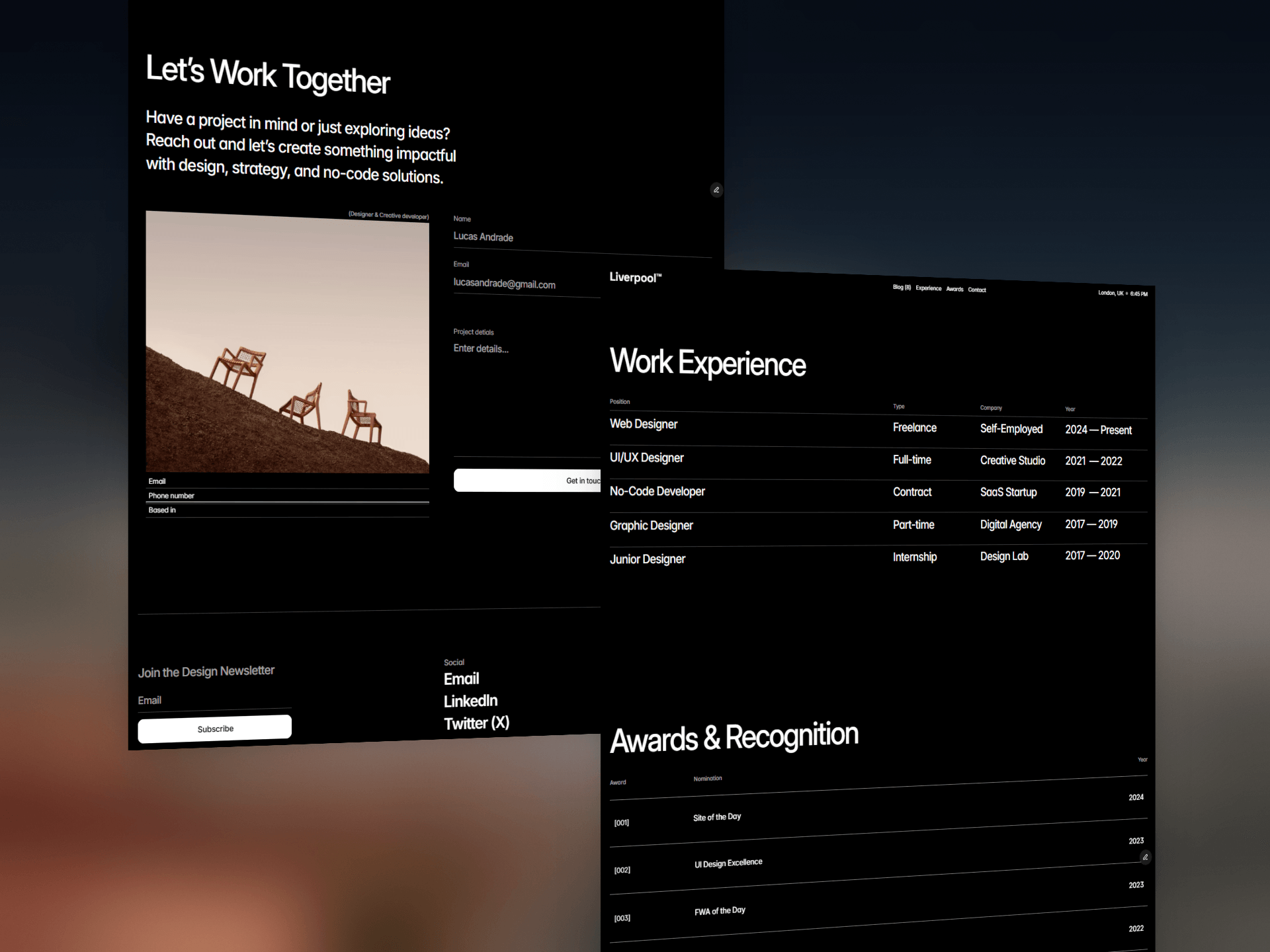Open the Site of the Day award row
The image size is (1270, 952).
[x=878, y=814]
